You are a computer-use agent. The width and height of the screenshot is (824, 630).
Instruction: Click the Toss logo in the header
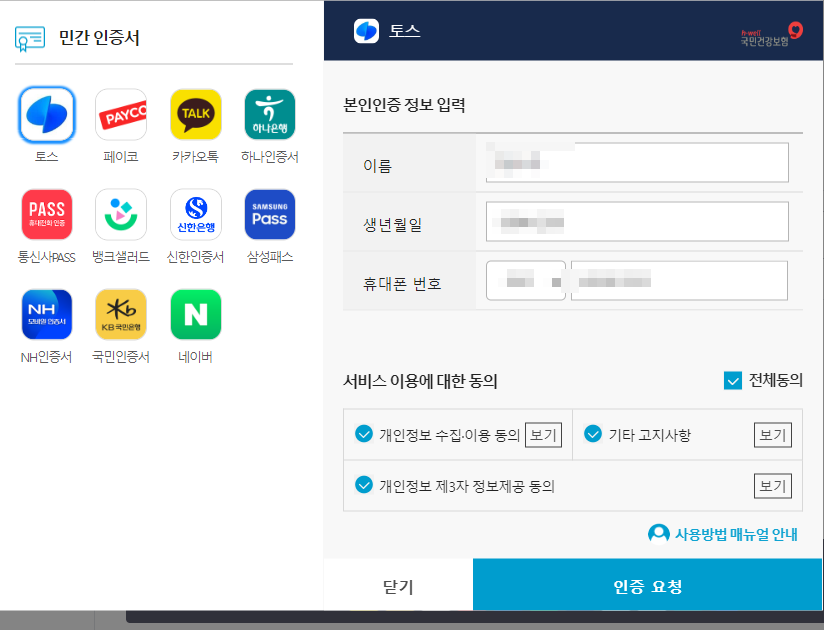click(366, 31)
